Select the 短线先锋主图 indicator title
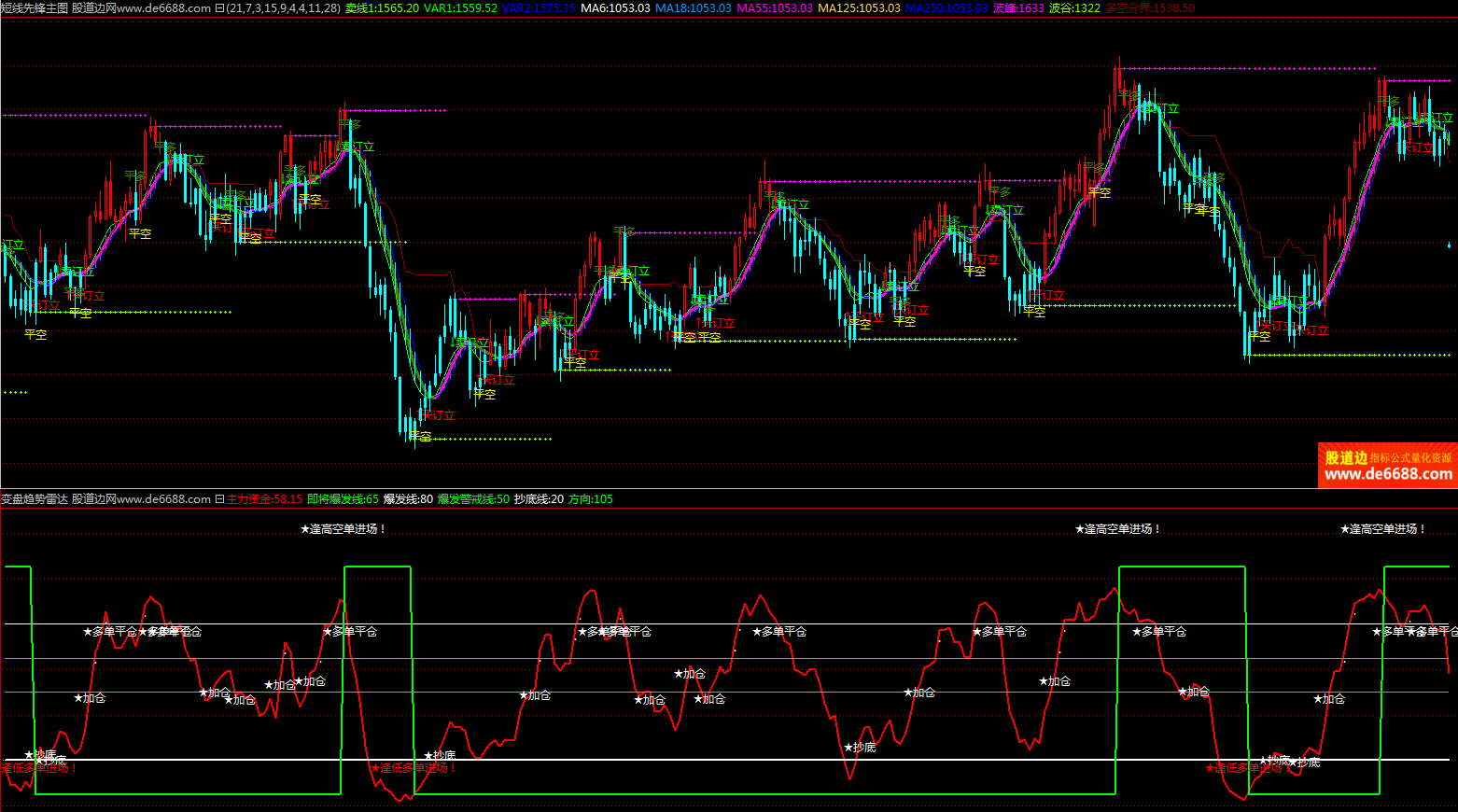1458x812 pixels. [x=35, y=8]
